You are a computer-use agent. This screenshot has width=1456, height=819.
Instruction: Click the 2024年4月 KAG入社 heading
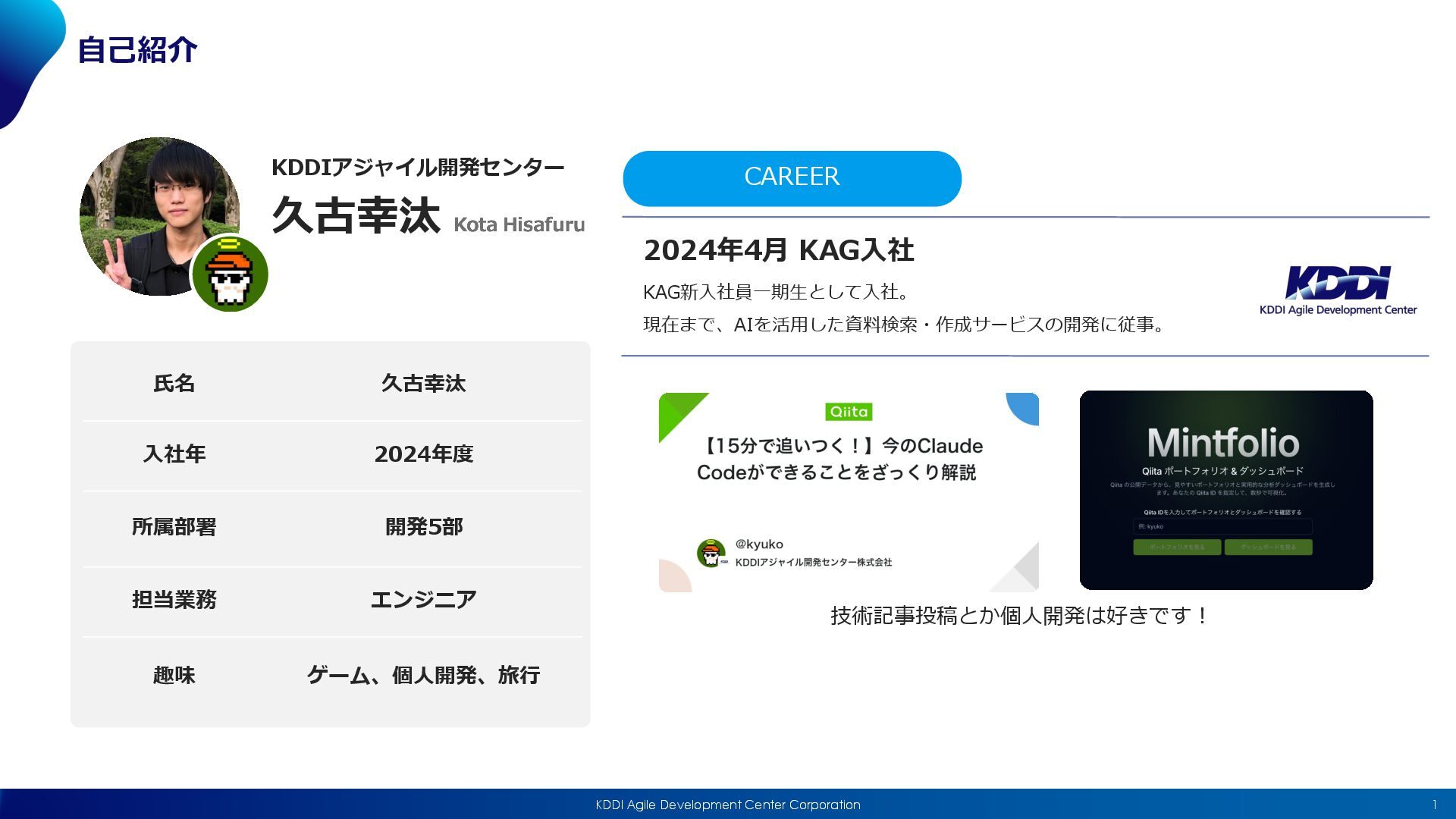pyautogui.click(x=779, y=250)
